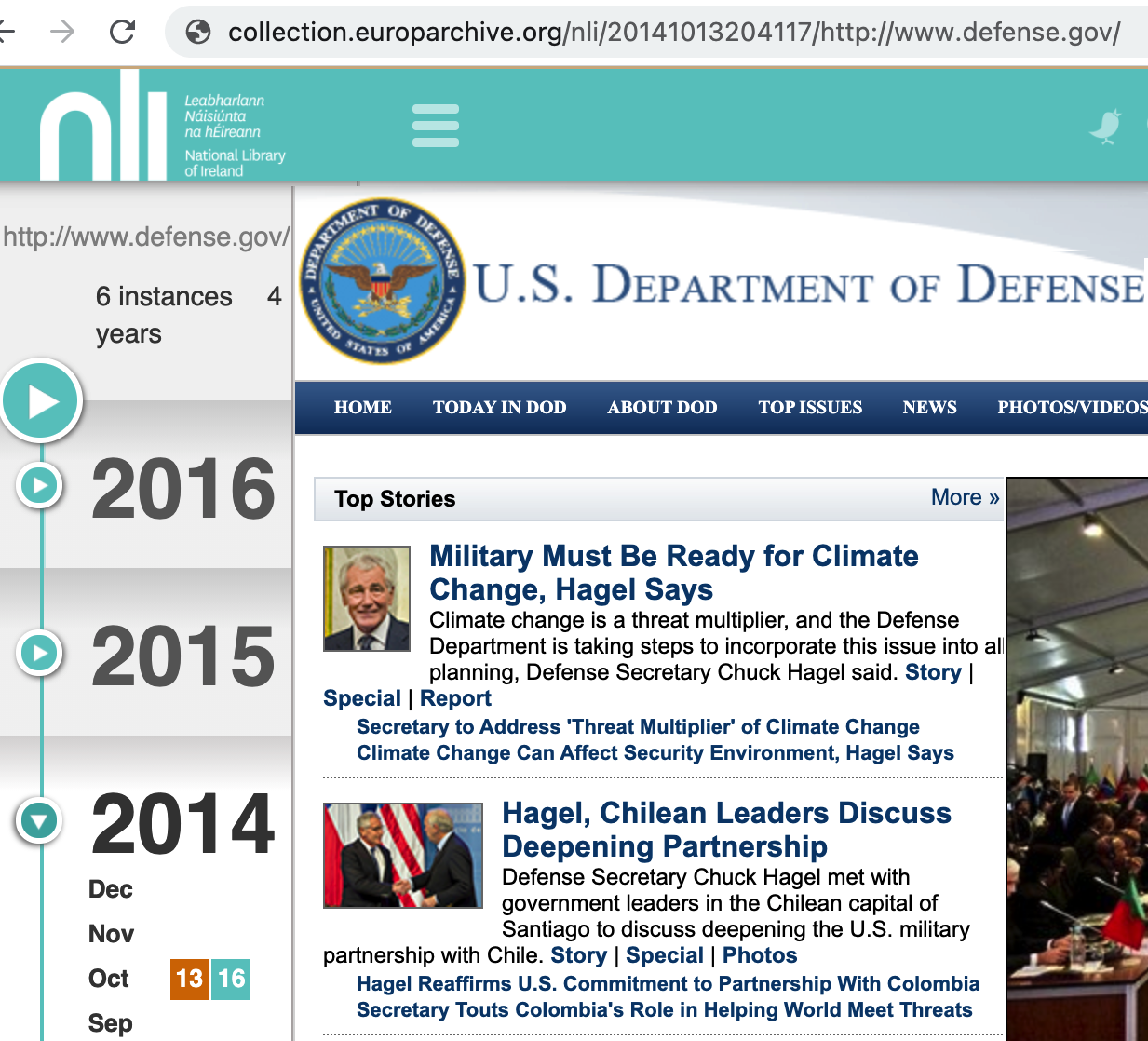The width and height of the screenshot is (1148, 1041).
Task: Play the archive timeline with the large play button
Action: 42,400
